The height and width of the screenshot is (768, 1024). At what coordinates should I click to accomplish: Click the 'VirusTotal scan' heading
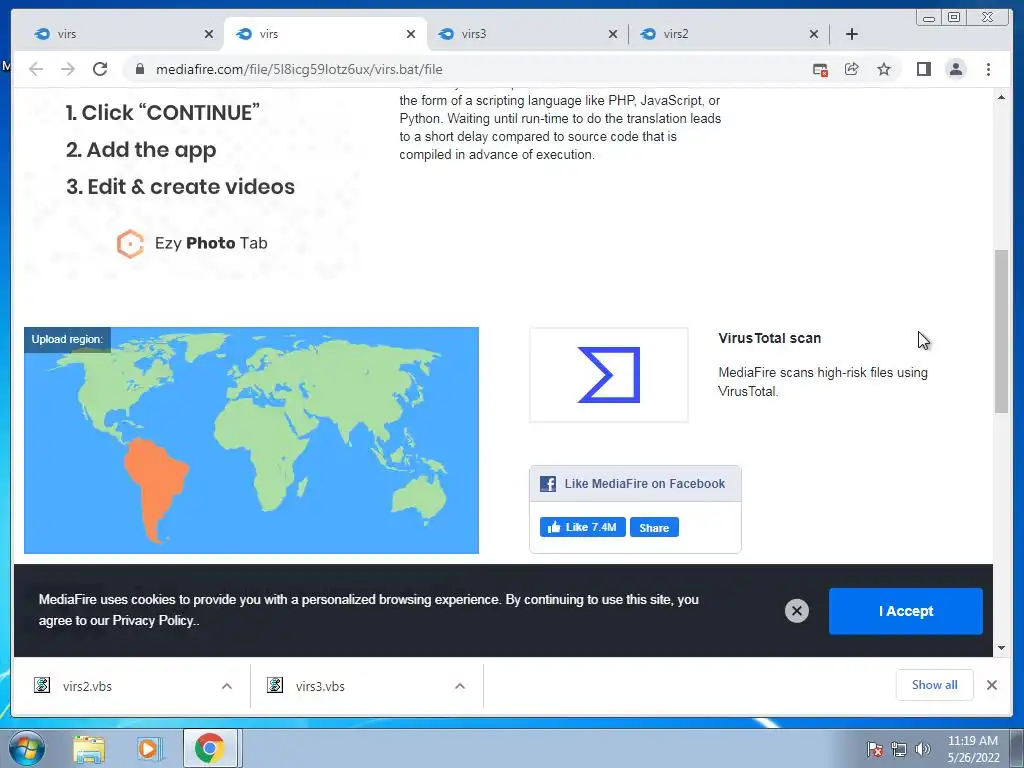point(769,338)
